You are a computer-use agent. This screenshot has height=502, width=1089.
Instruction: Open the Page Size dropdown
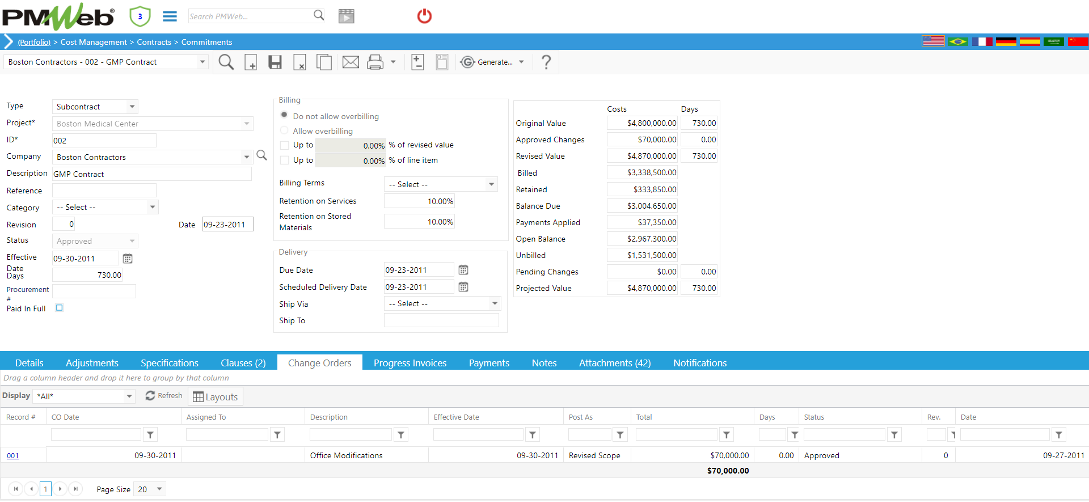[x=160, y=489]
